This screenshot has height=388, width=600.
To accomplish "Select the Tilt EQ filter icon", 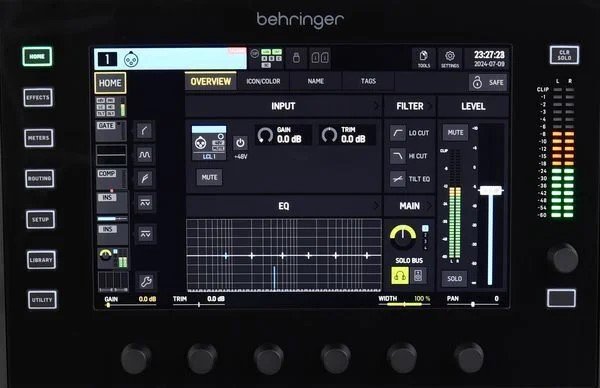I will pyautogui.click(x=398, y=179).
